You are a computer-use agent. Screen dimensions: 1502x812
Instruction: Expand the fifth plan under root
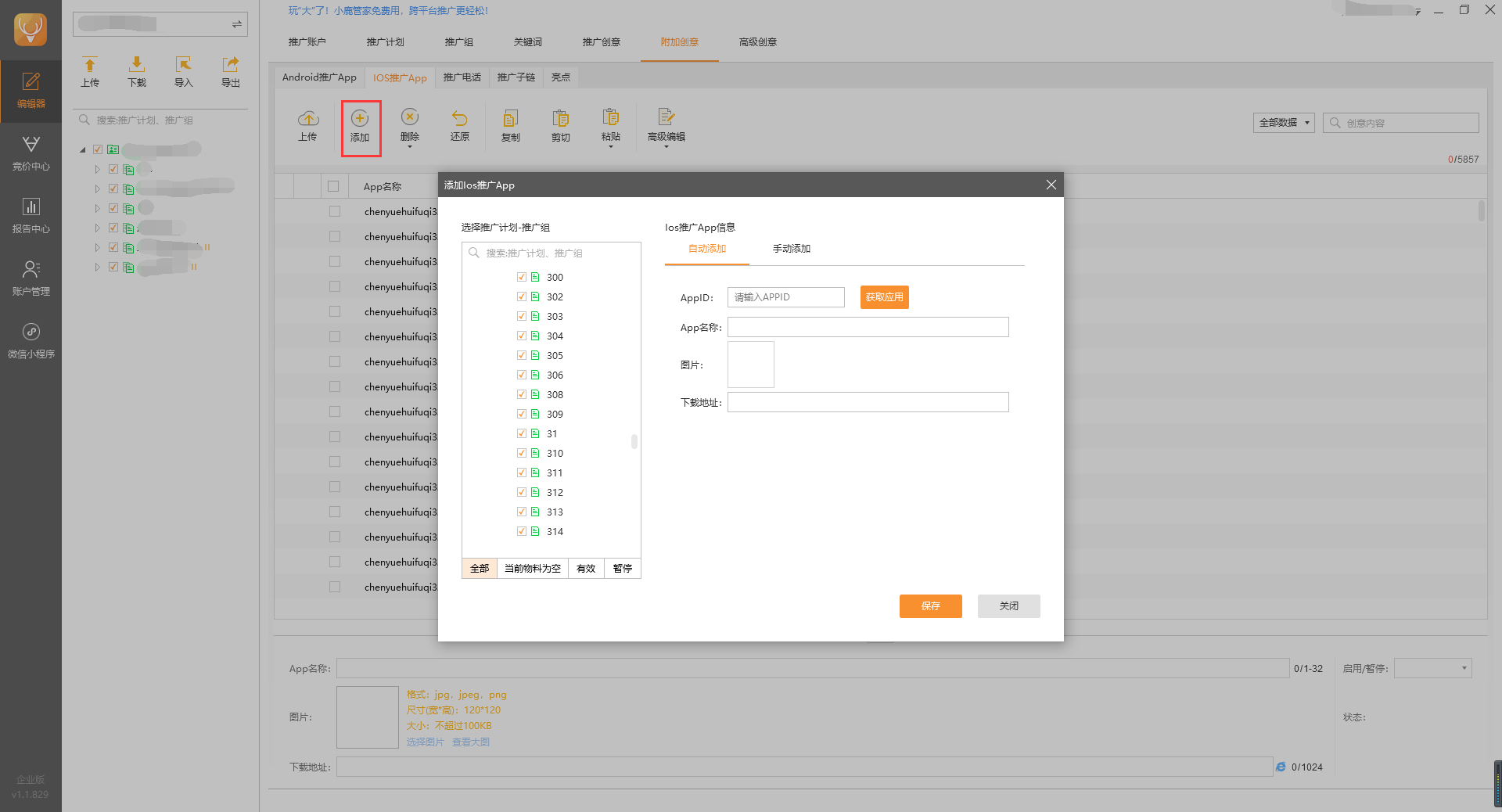pos(98,247)
